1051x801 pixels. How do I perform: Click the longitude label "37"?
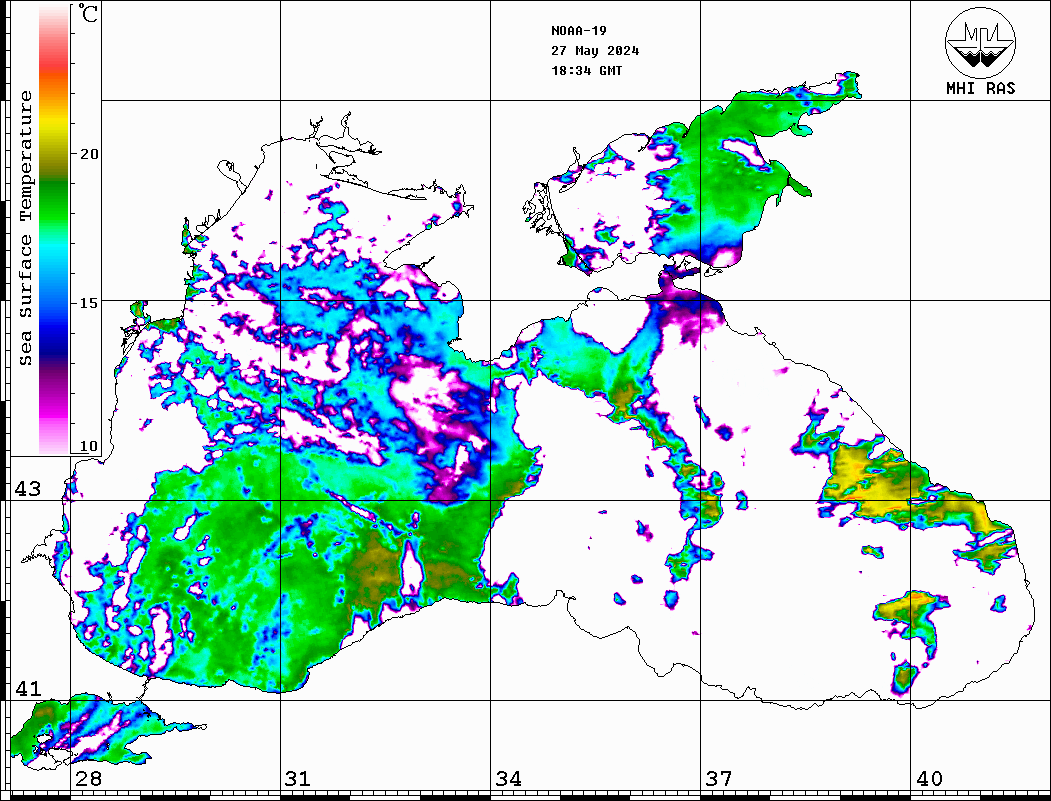pyautogui.click(x=719, y=779)
